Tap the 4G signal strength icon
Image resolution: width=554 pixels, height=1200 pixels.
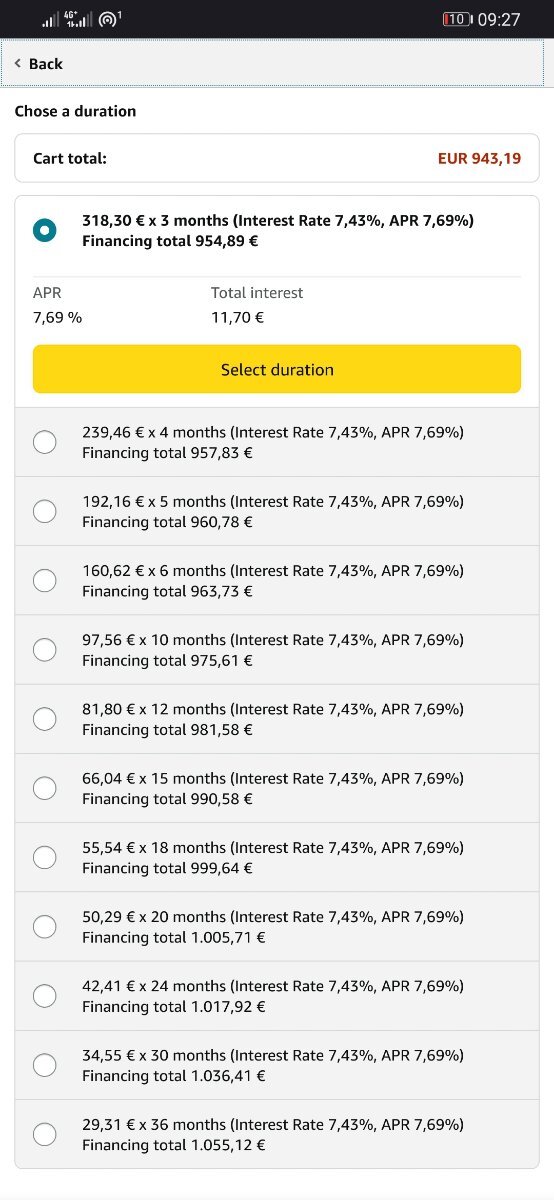click(x=78, y=18)
